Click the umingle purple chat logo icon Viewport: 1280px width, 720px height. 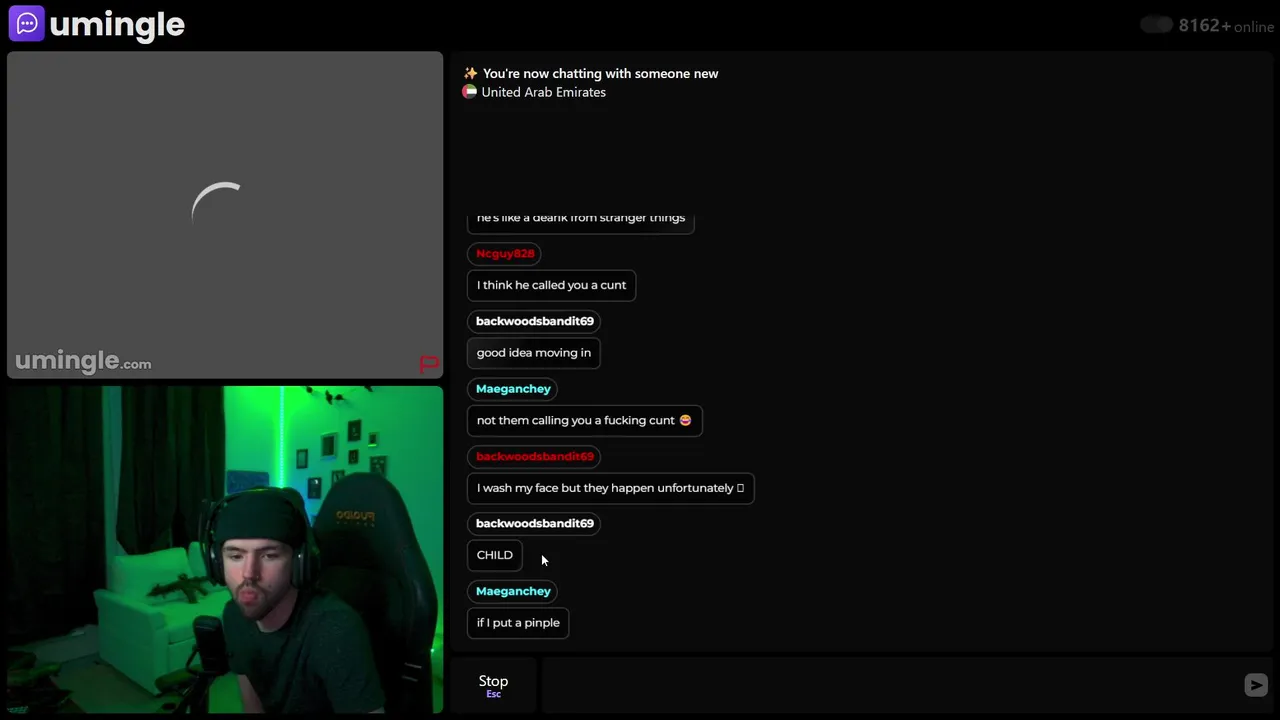coord(27,23)
